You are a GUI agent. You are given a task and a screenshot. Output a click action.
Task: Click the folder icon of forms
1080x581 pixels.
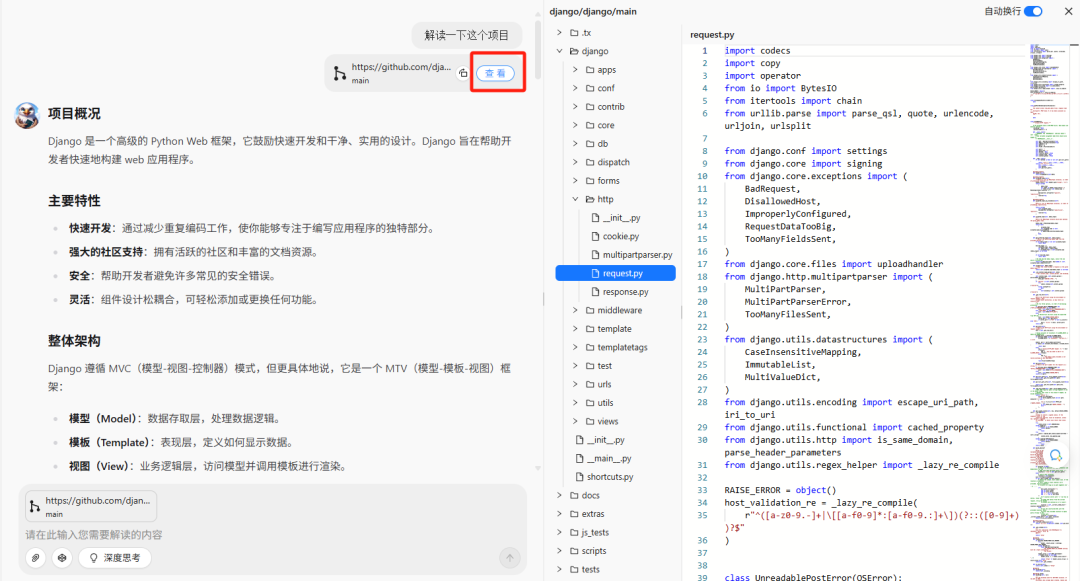(x=590, y=181)
